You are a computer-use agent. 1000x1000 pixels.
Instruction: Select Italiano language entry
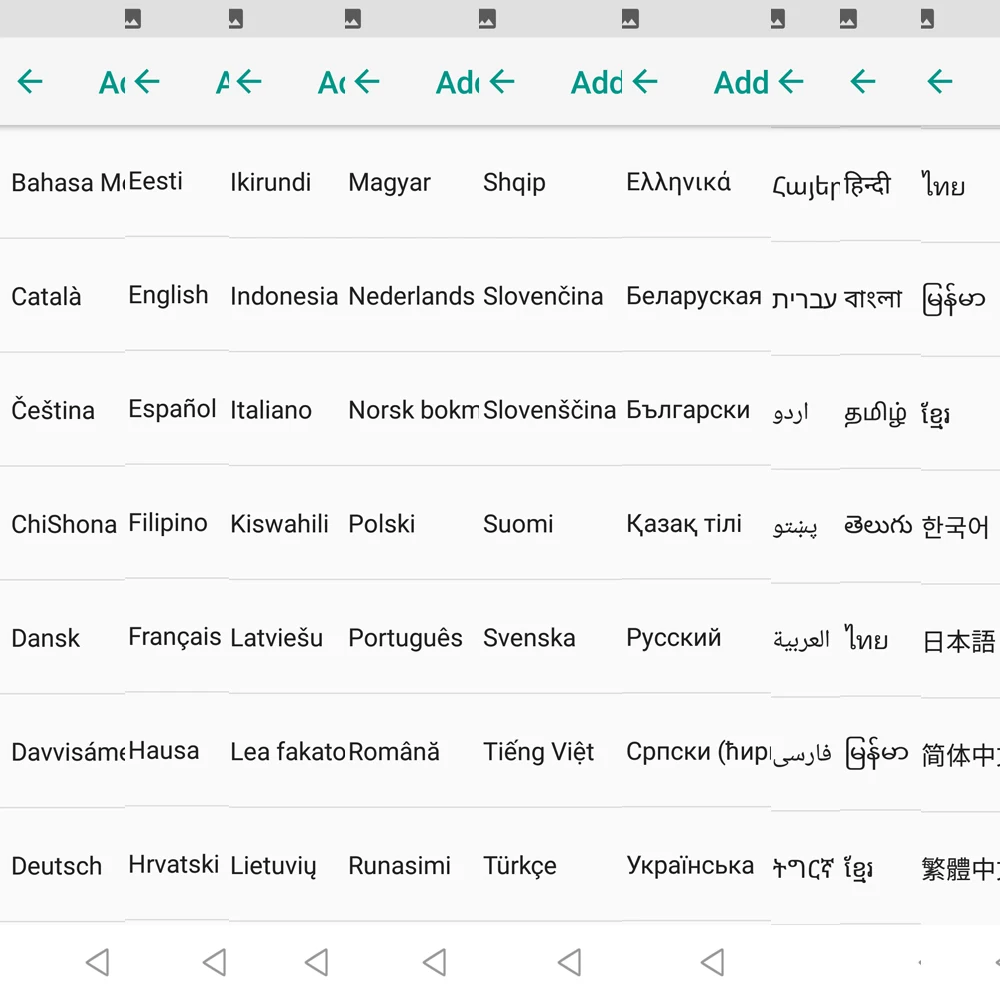pyautogui.click(x=271, y=410)
